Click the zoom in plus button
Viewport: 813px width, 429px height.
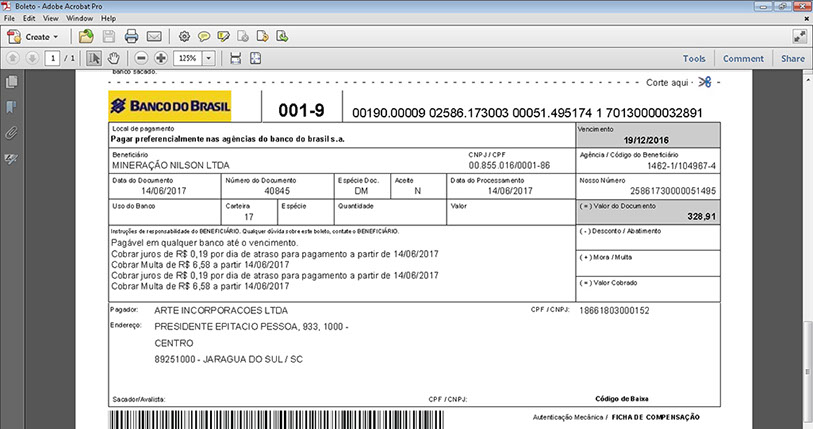tap(161, 59)
